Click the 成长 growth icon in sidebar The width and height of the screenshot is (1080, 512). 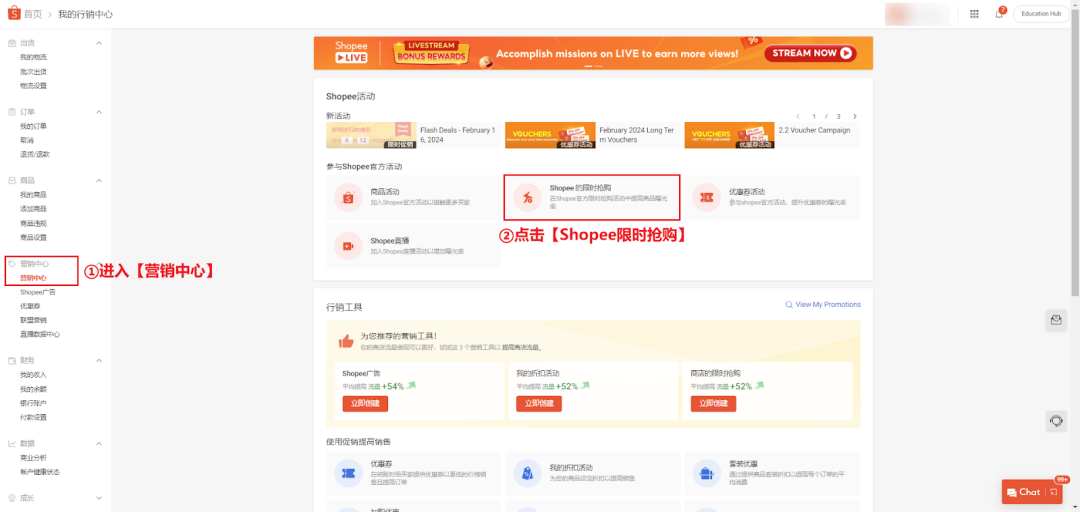[x=12, y=498]
